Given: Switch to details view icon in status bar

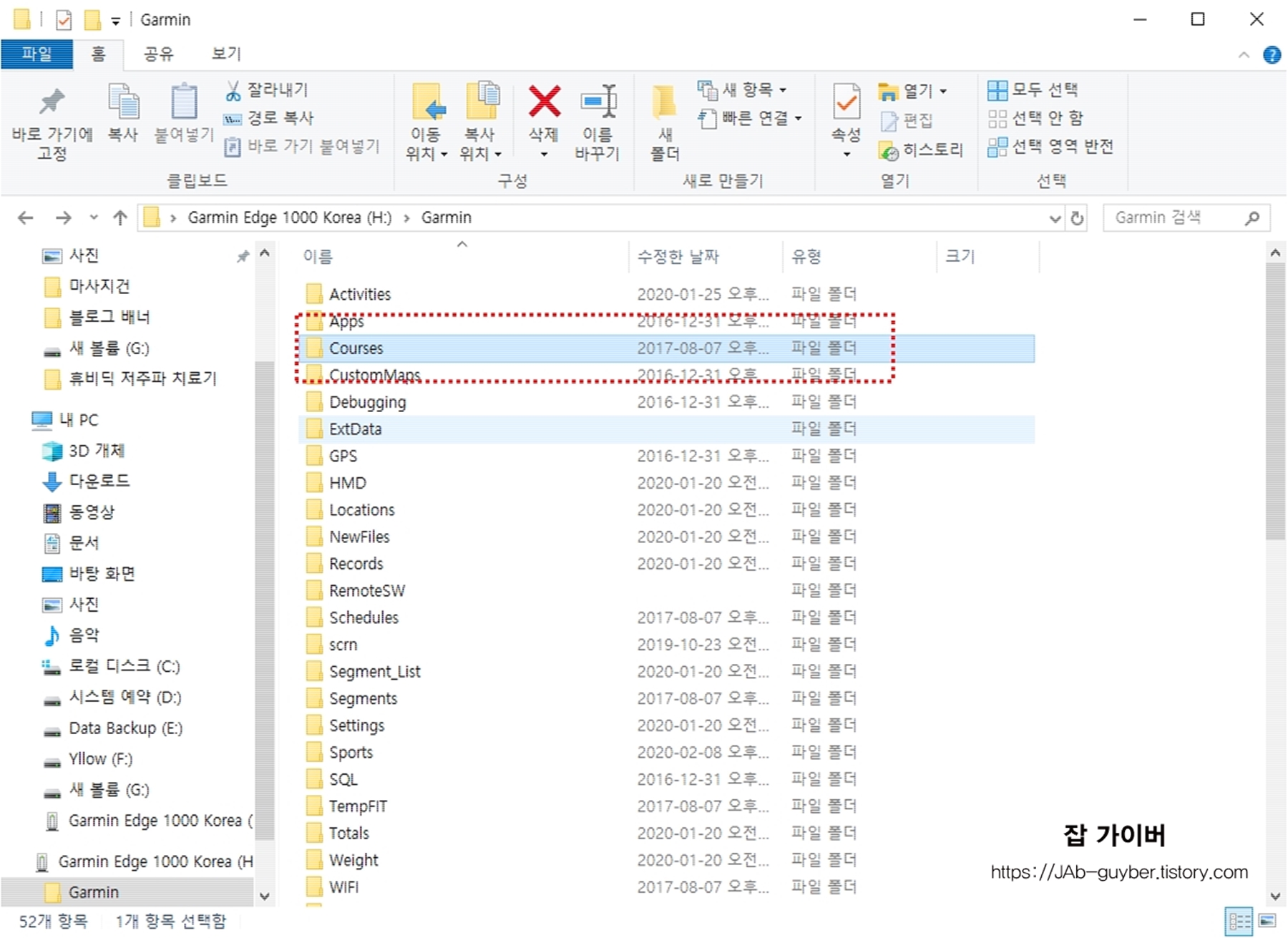Looking at the screenshot, I should coord(1239,921).
